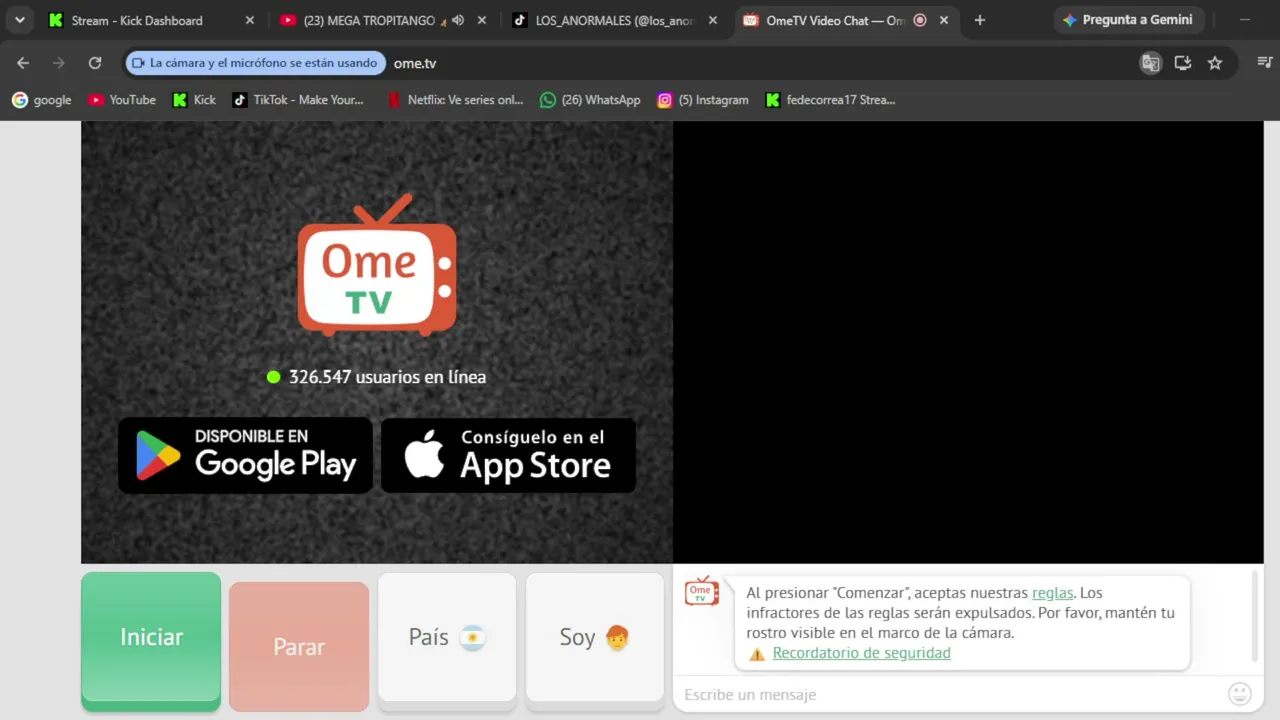This screenshot has height=720, width=1280.
Task: Open the fedecorrea17 Stream bookmark
Action: click(x=830, y=100)
